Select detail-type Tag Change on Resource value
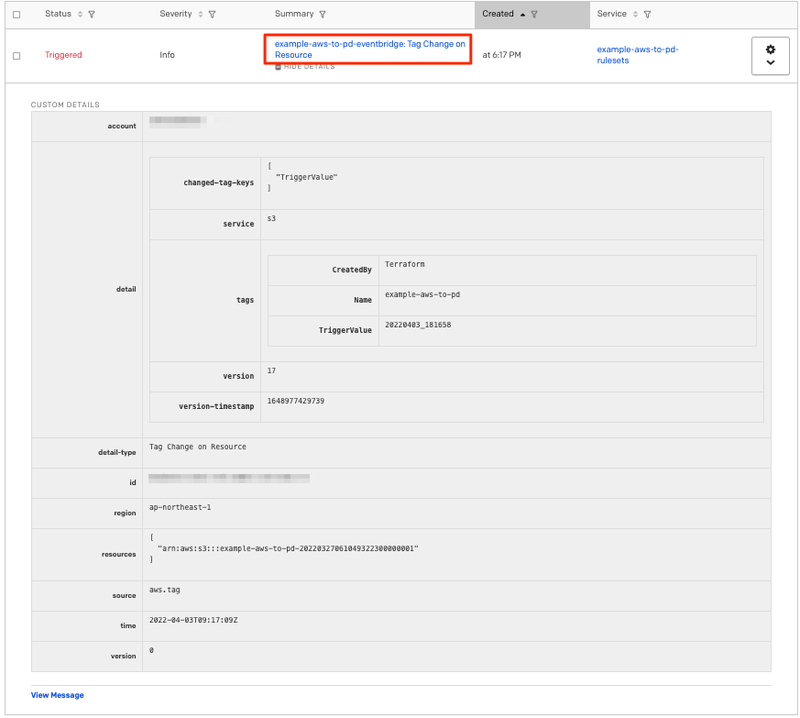Screen dimensions: 800x718 tap(197, 447)
